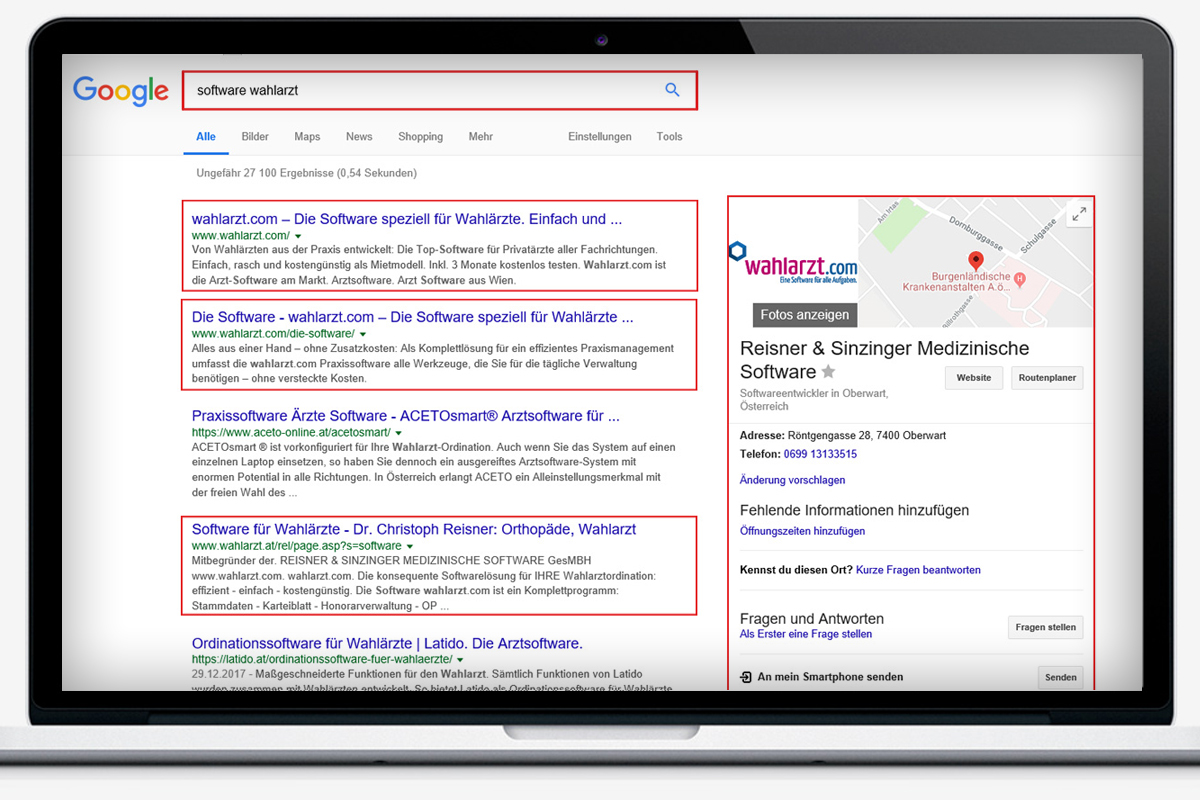The image size is (1200, 800).
Task: Click the 'Fragen und Antworten' heading
Action: 812,619
